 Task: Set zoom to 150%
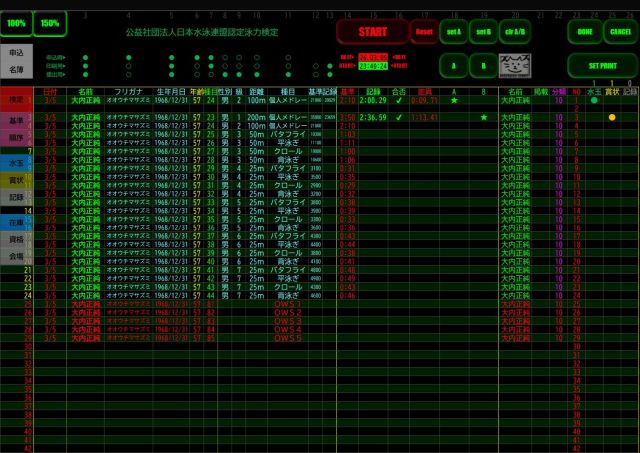click(49, 22)
